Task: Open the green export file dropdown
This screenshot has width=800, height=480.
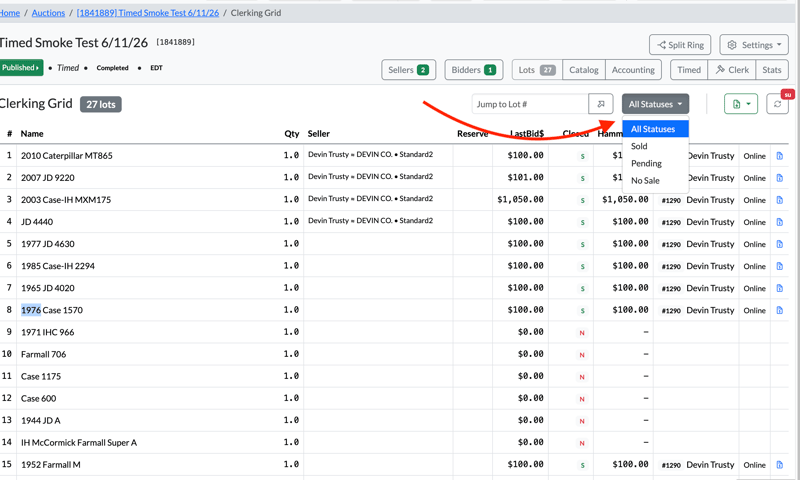Action: pos(741,104)
